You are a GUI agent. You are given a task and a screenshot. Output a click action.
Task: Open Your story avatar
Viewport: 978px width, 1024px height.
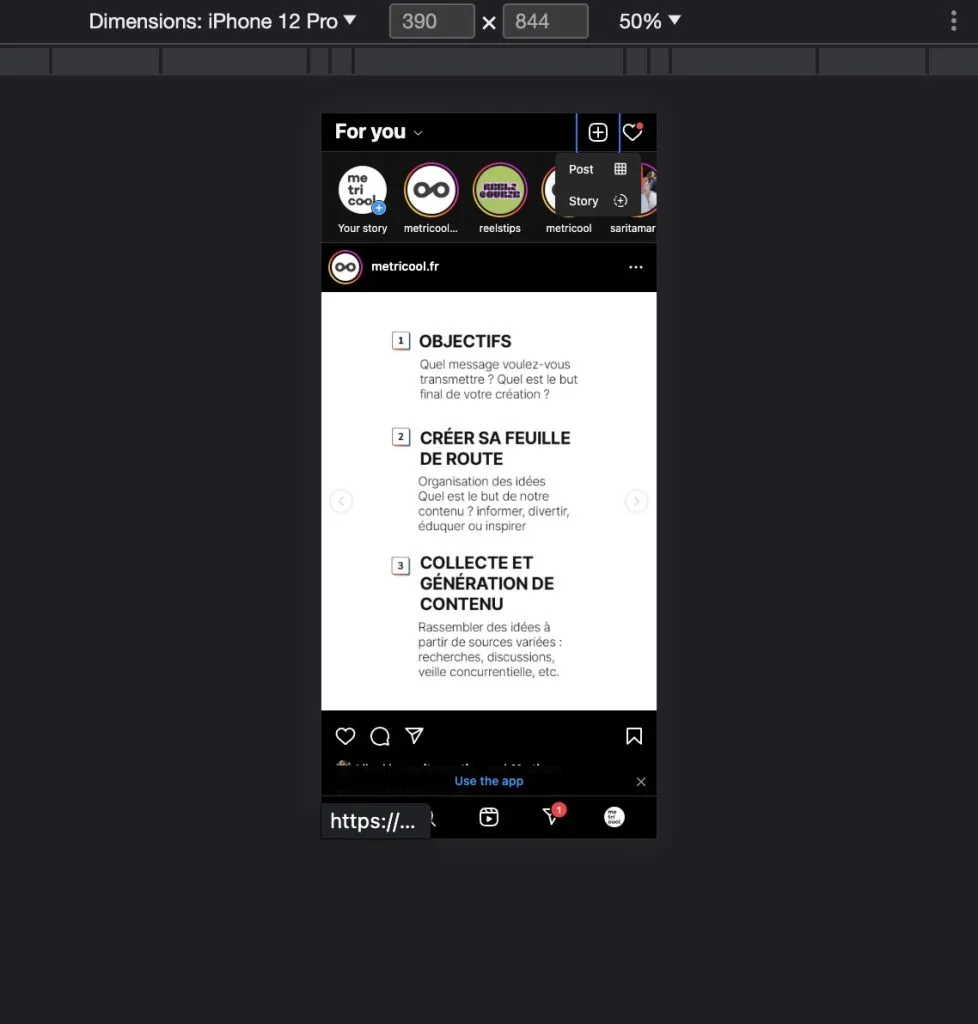tap(362, 190)
